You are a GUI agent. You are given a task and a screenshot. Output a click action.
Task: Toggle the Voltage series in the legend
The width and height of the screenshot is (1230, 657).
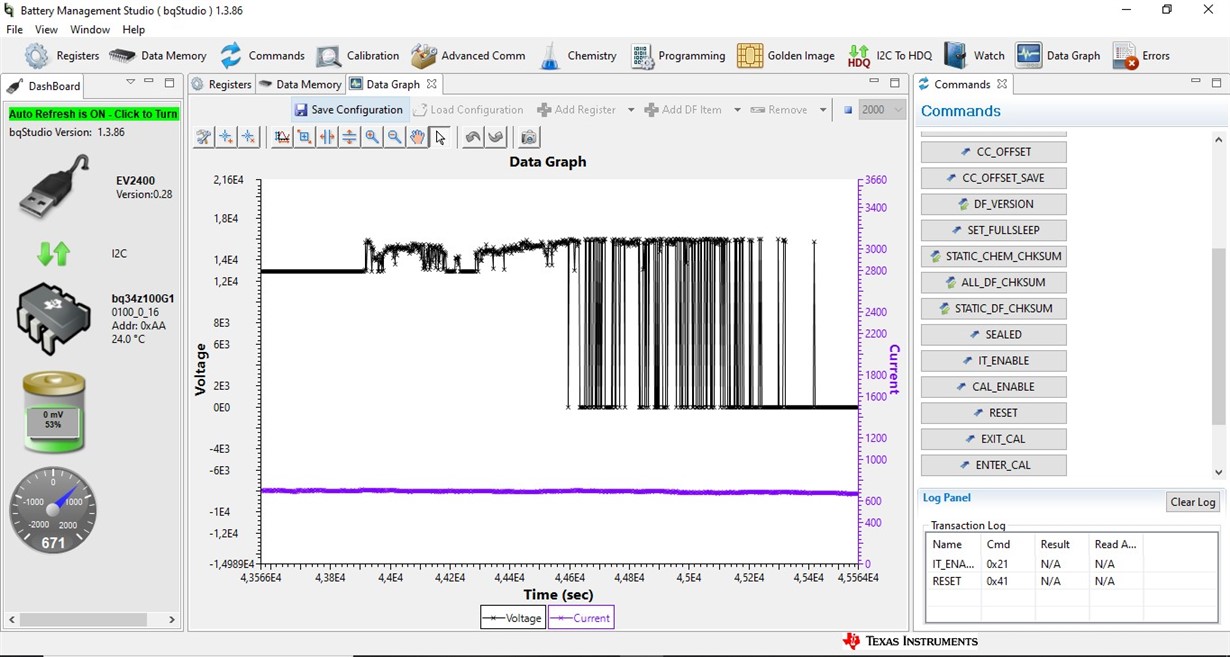point(513,618)
